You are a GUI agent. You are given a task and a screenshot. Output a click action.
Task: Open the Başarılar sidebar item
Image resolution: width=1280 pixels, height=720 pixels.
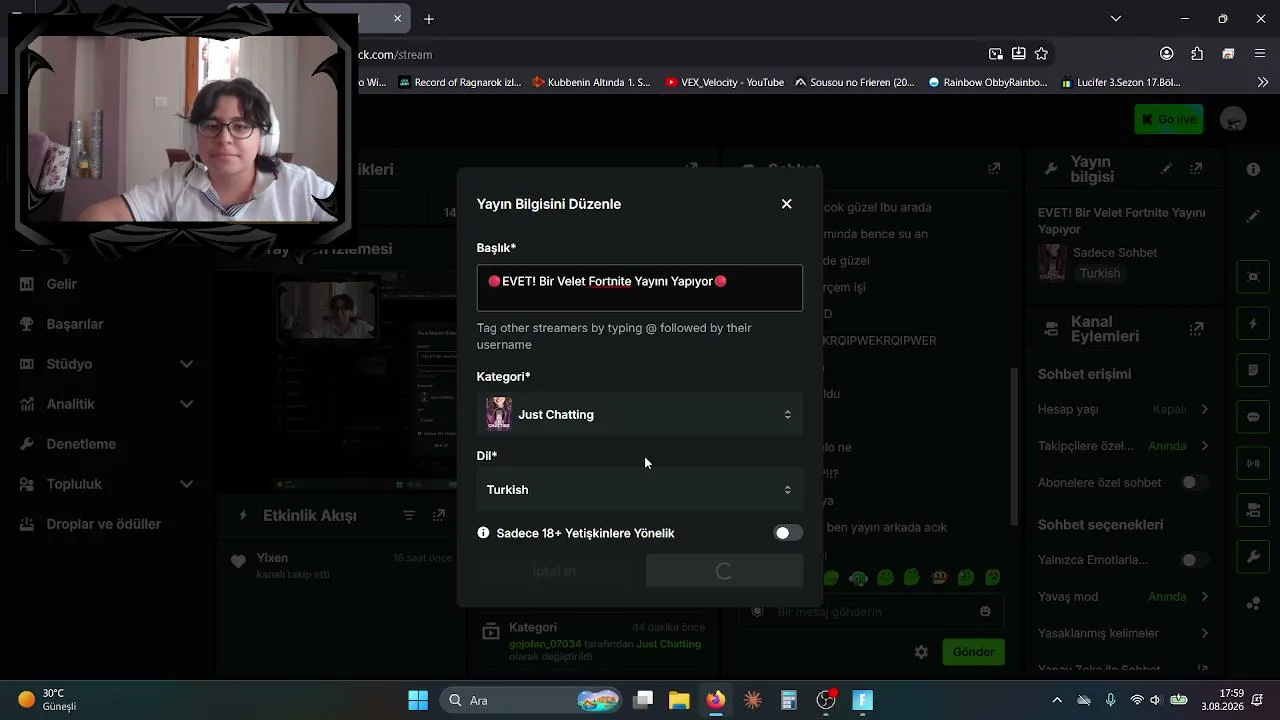(x=75, y=324)
